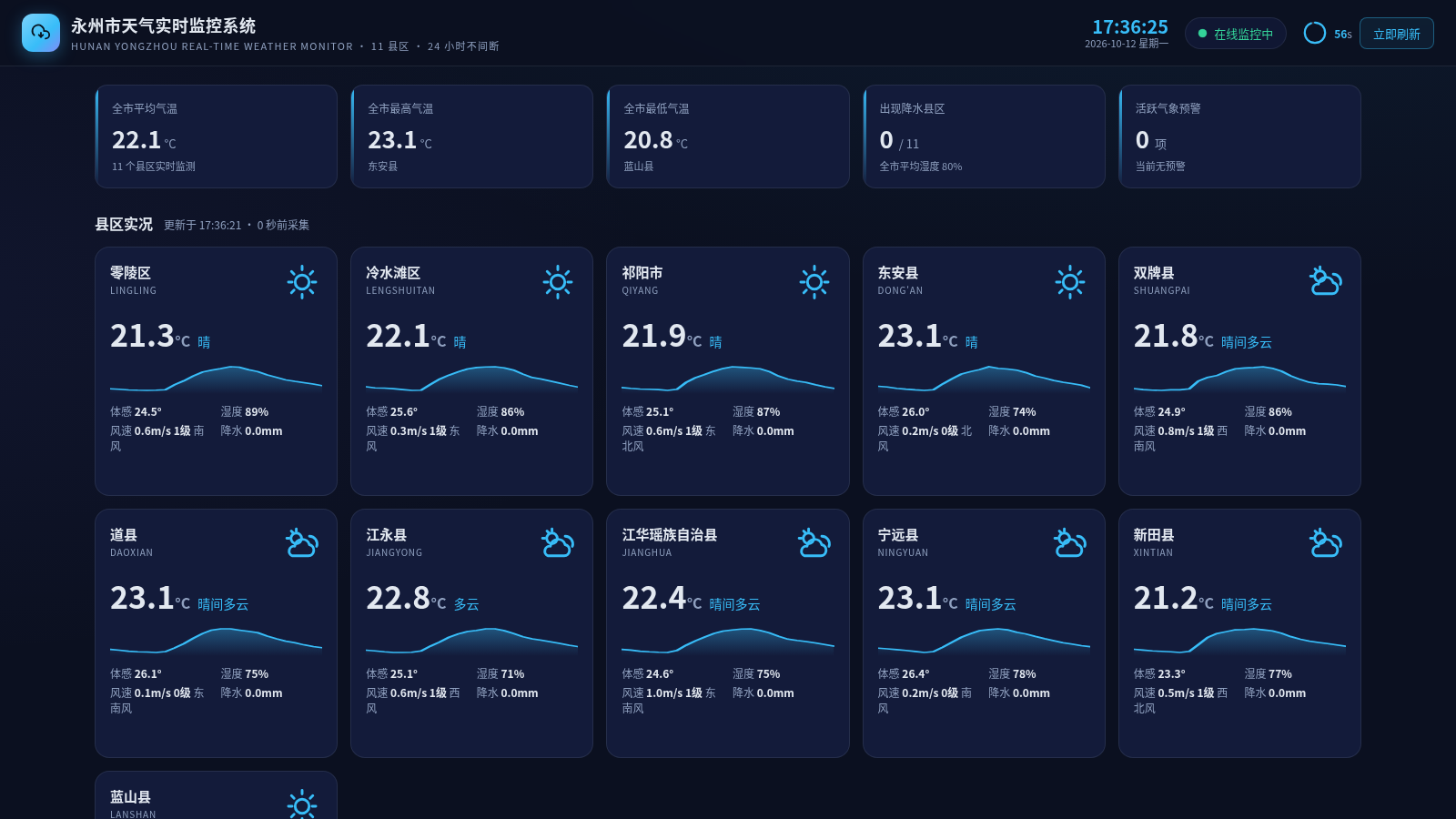The image size is (1456, 819).
Task: Click the sun icon on 东安县 card
Action: click(x=1070, y=282)
